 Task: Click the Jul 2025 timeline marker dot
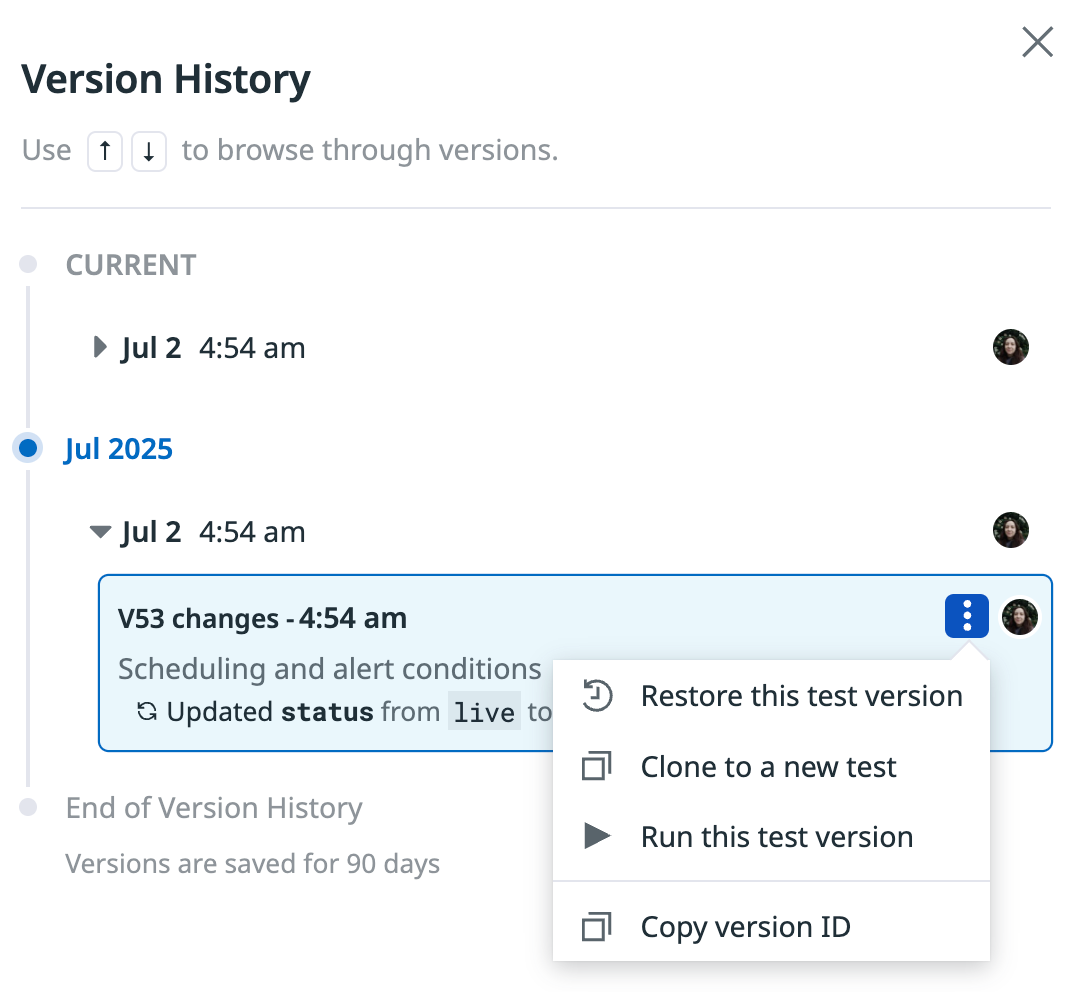pos(28,448)
